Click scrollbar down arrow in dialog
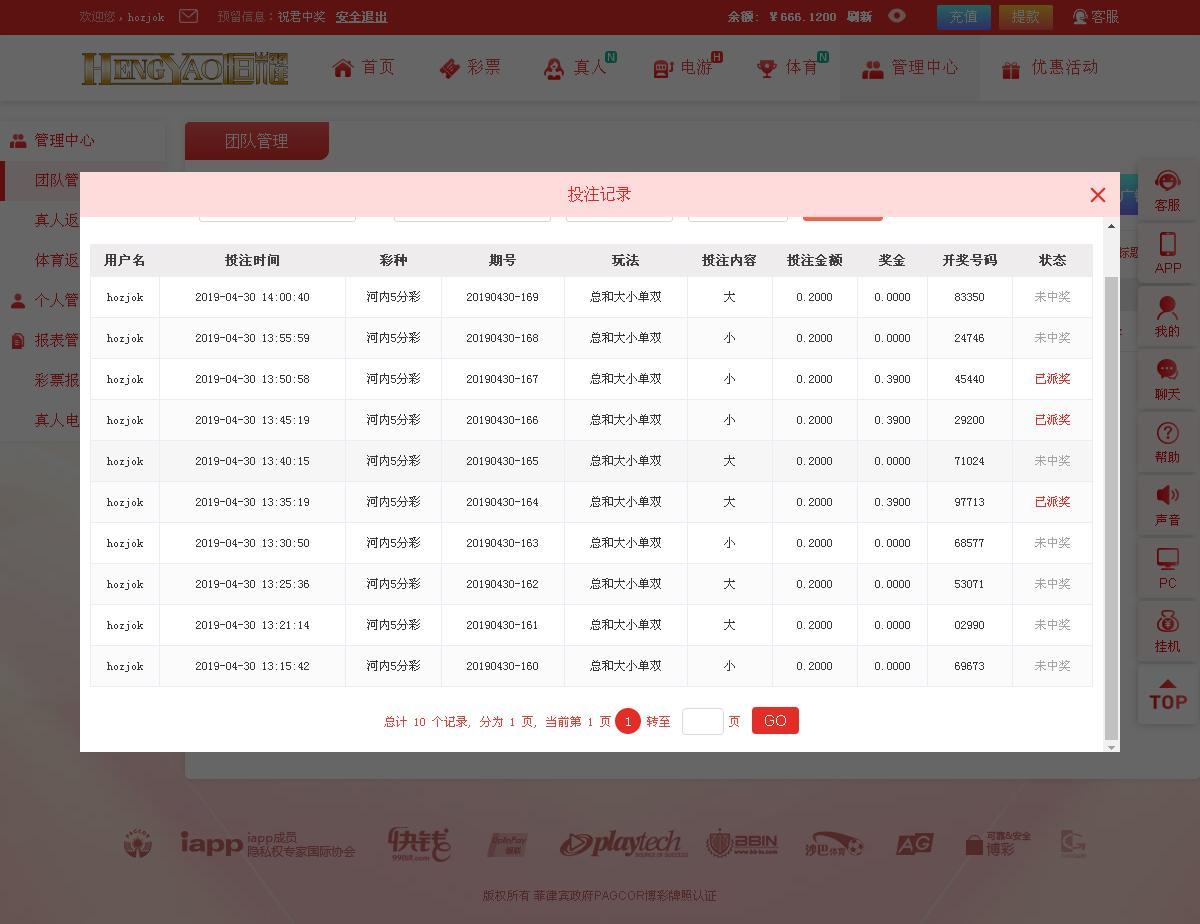The height and width of the screenshot is (924, 1200). (1111, 746)
